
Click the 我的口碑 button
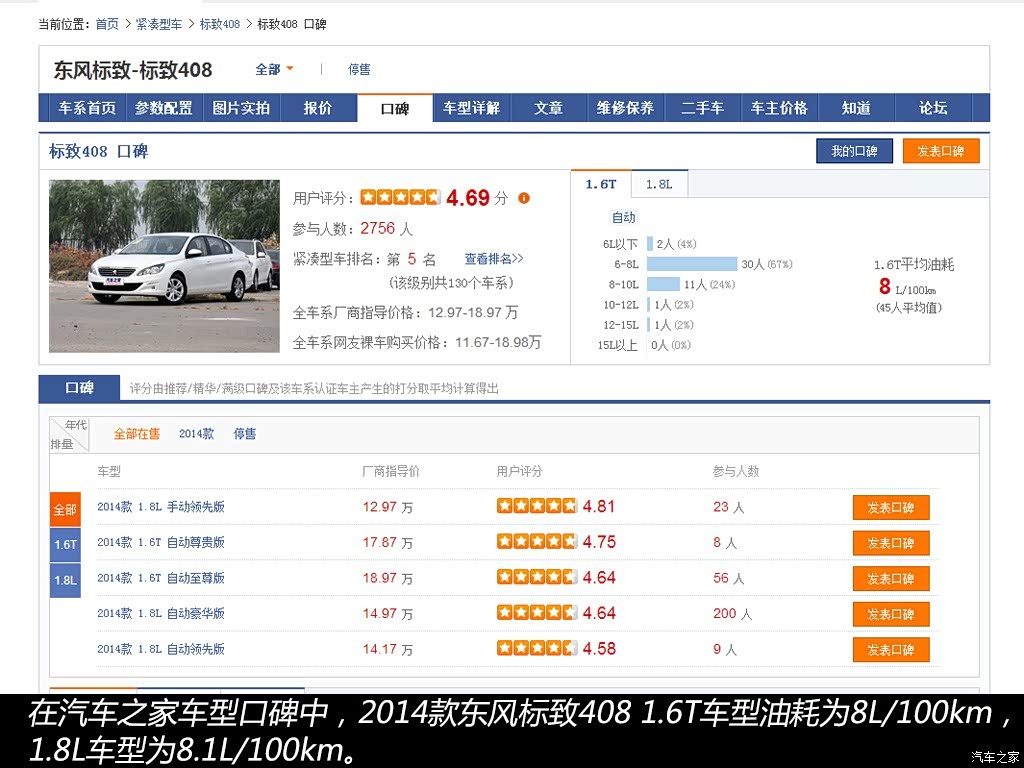(854, 152)
